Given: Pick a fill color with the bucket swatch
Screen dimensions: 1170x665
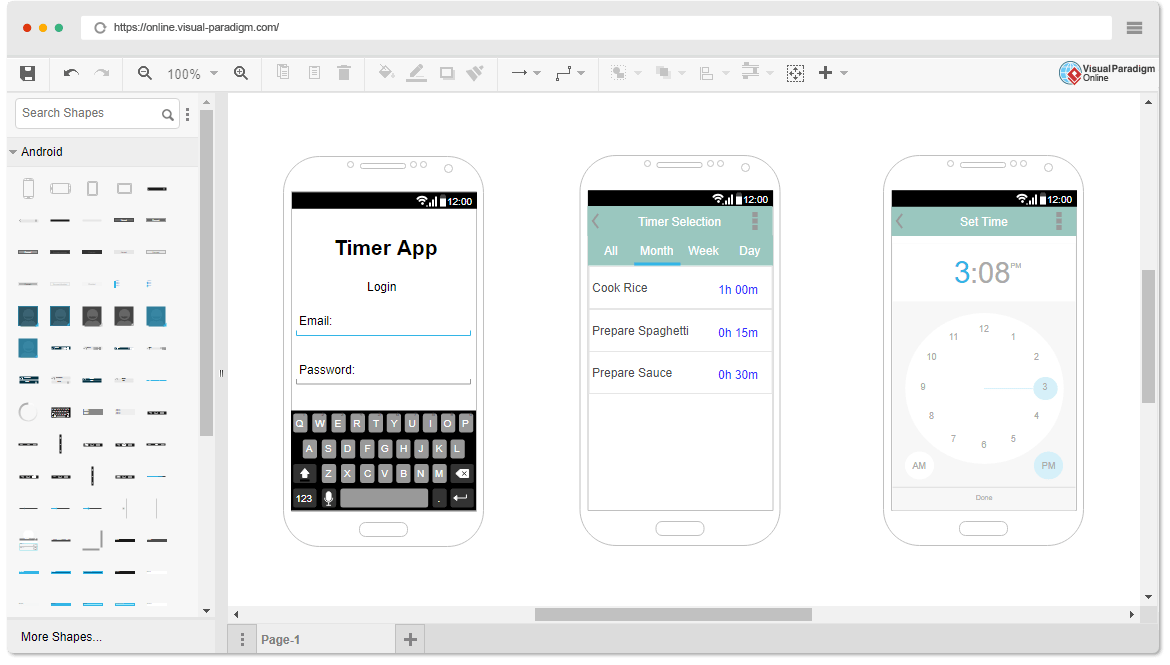Looking at the screenshot, I should [x=387, y=72].
